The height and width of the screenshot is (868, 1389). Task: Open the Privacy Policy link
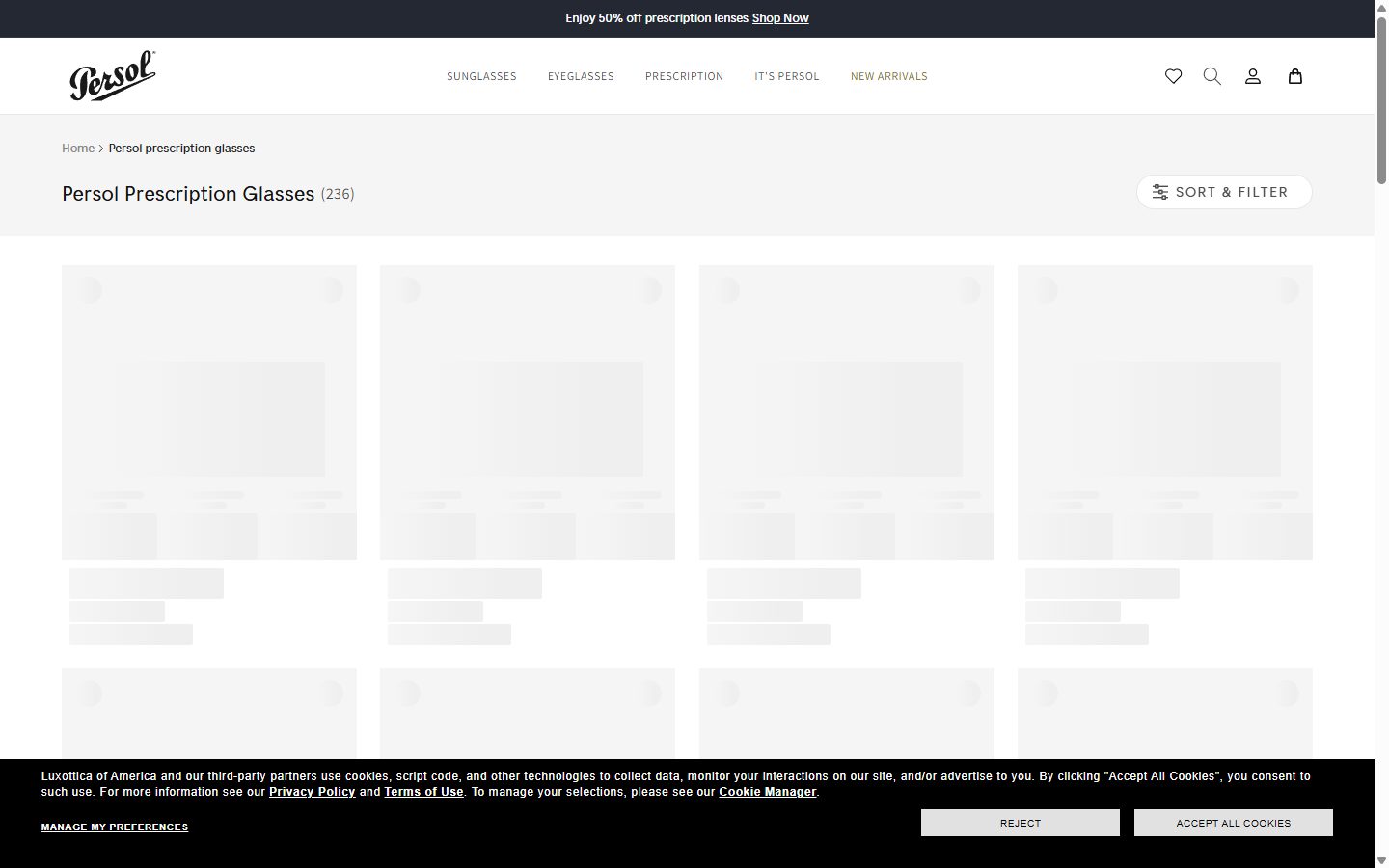click(x=313, y=792)
